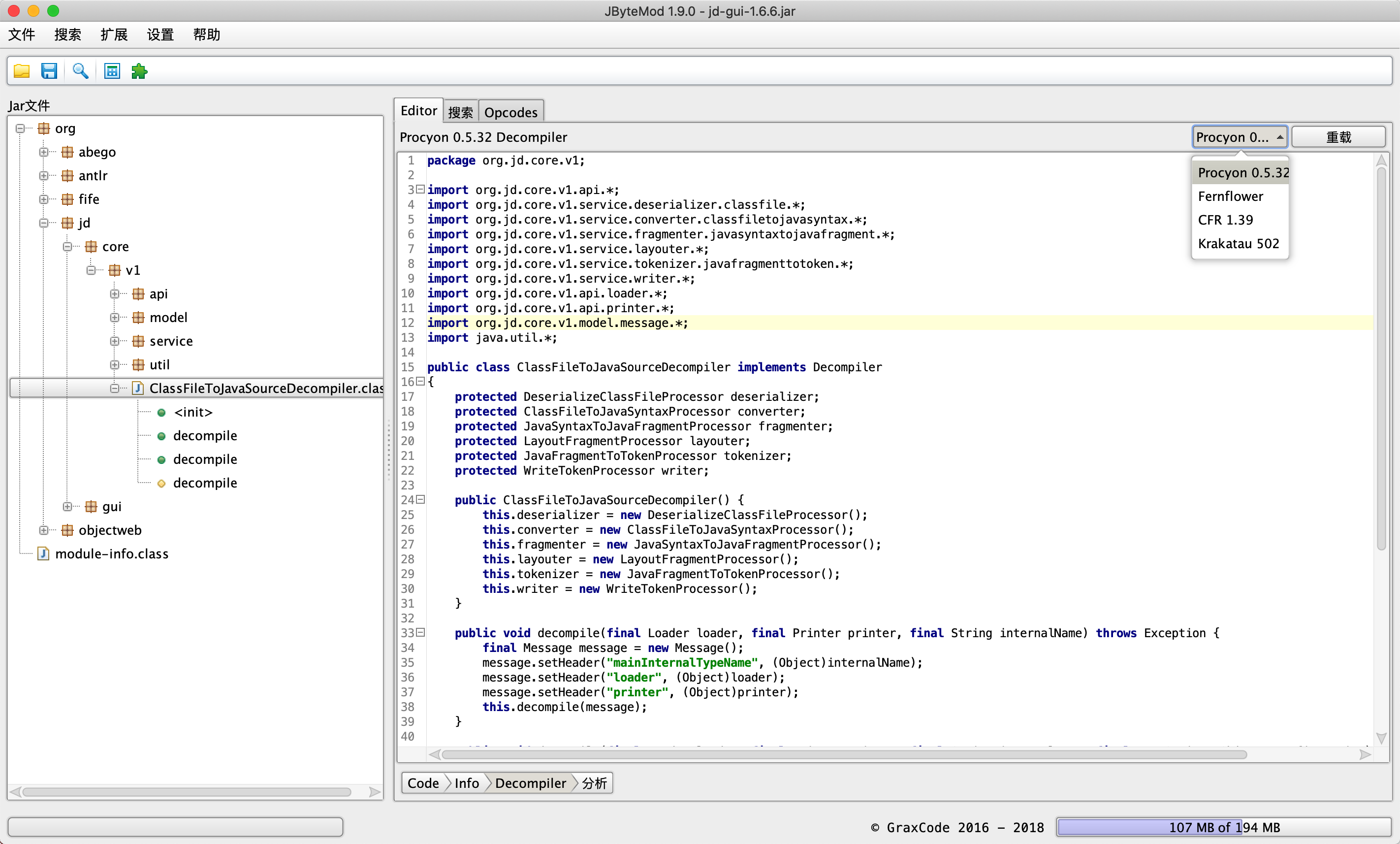The height and width of the screenshot is (844, 1400).
Task: Click the yellow decompile method icon
Action: pyautogui.click(x=161, y=483)
